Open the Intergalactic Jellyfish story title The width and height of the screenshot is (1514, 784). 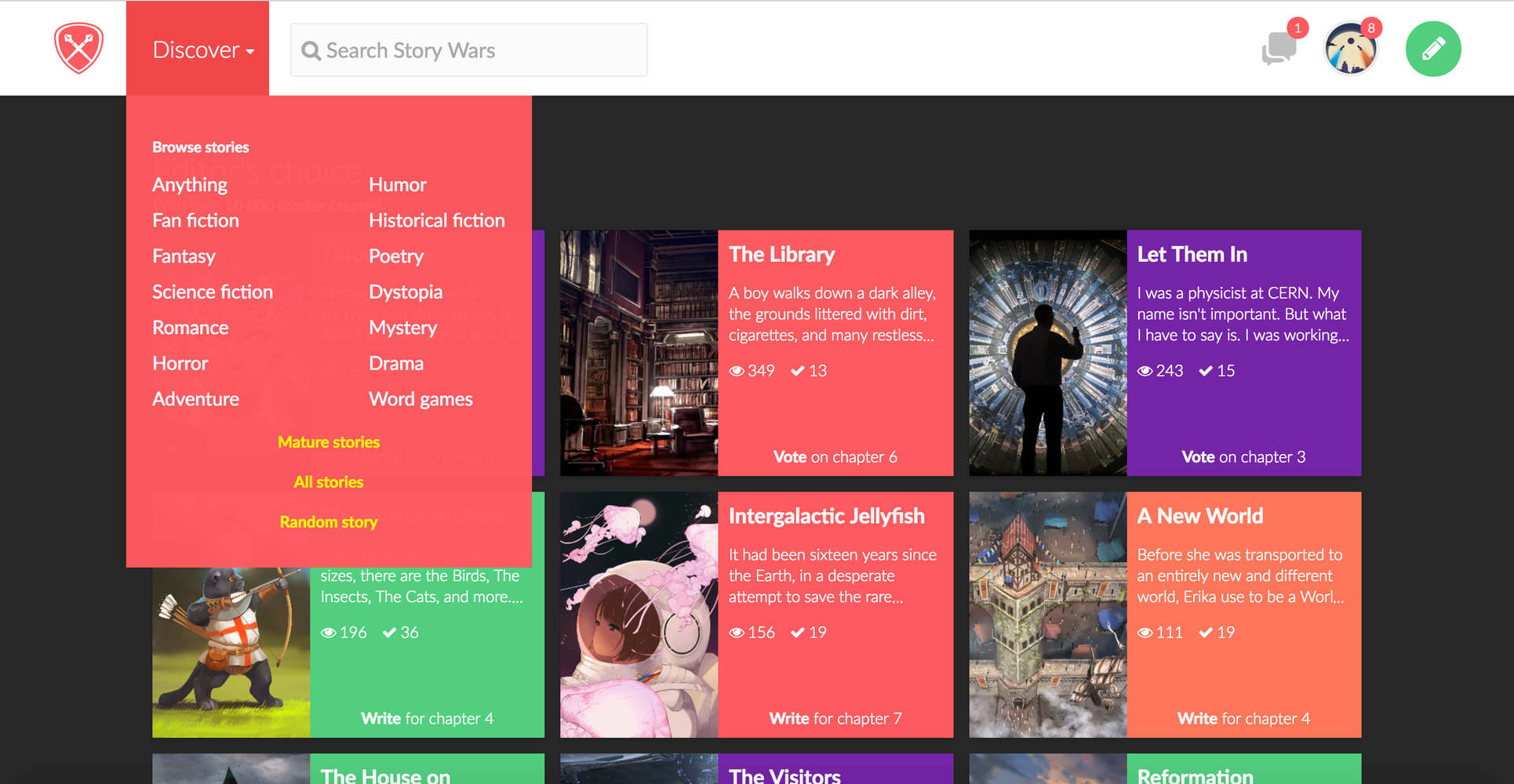(827, 517)
